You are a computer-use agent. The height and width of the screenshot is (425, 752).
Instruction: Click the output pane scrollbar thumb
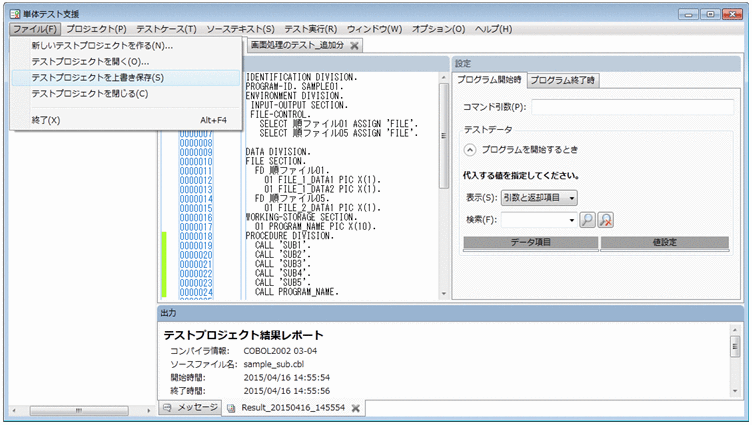735,347
